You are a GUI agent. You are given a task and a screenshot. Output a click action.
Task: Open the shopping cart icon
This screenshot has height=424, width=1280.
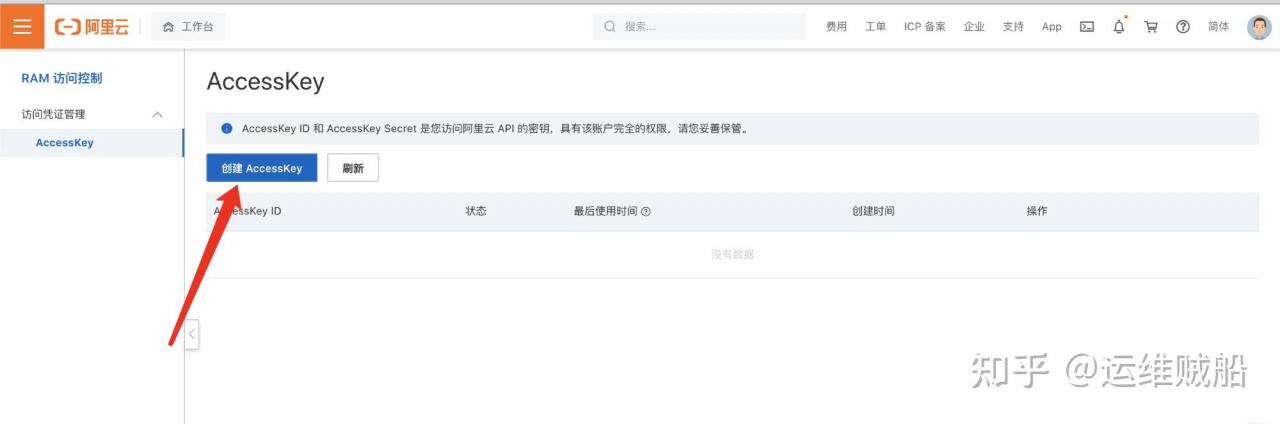(x=1151, y=27)
